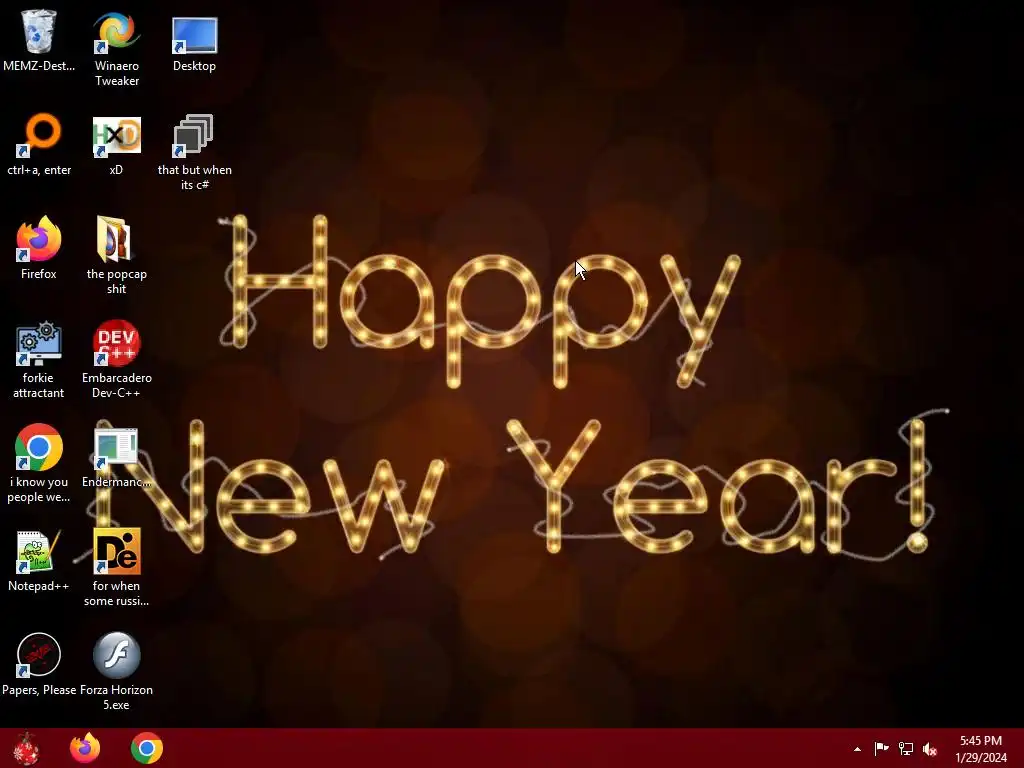Open the taskbar clock showing 5:45 PM
Screen dimensions: 1024x768
point(981,748)
